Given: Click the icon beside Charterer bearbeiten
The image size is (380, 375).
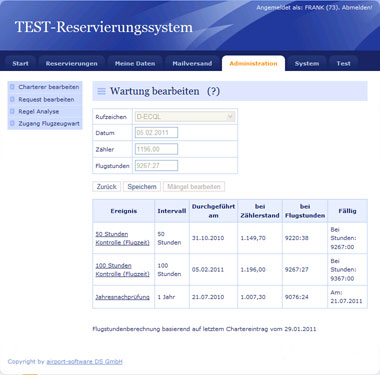Looking at the screenshot, I should (12, 87).
